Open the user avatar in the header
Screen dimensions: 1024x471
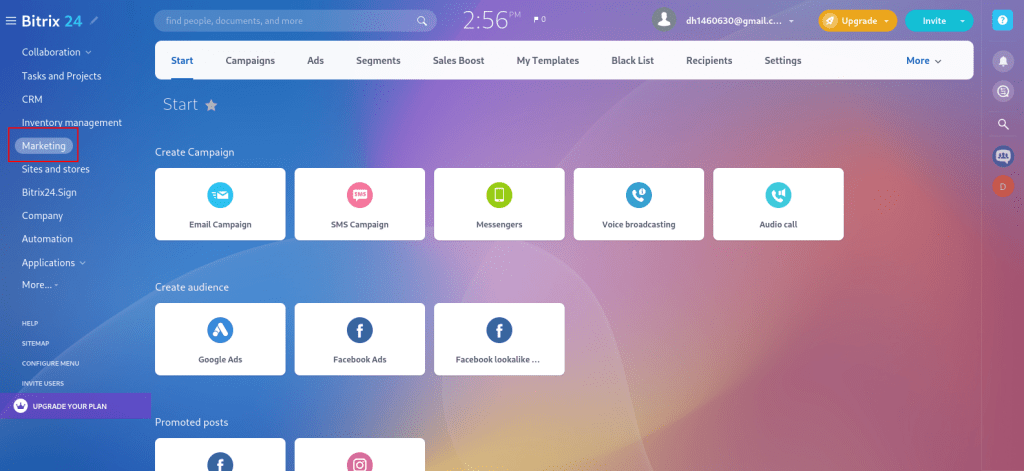(x=664, y=20)
